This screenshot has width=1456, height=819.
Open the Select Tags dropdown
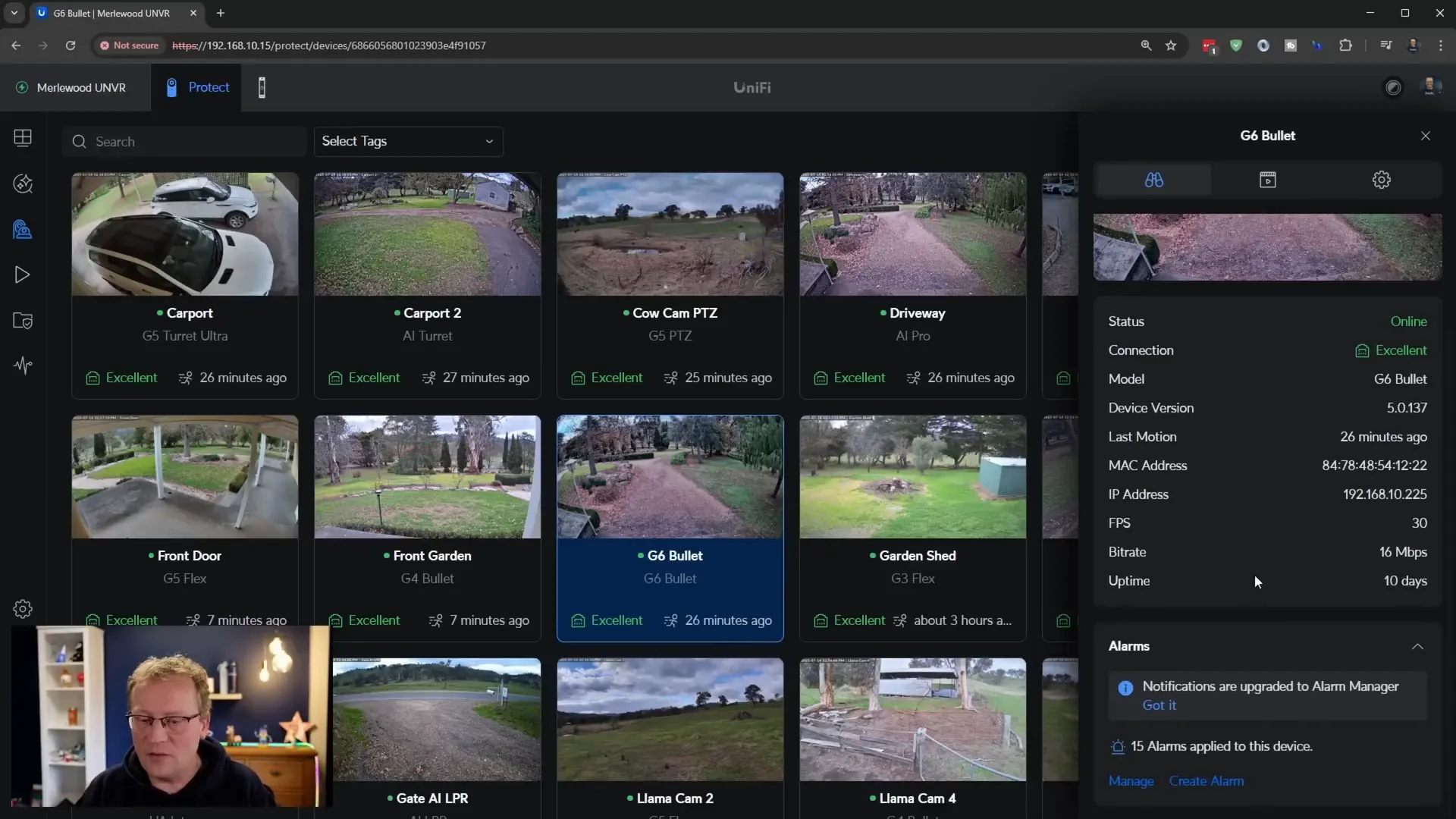click(408, 142)
